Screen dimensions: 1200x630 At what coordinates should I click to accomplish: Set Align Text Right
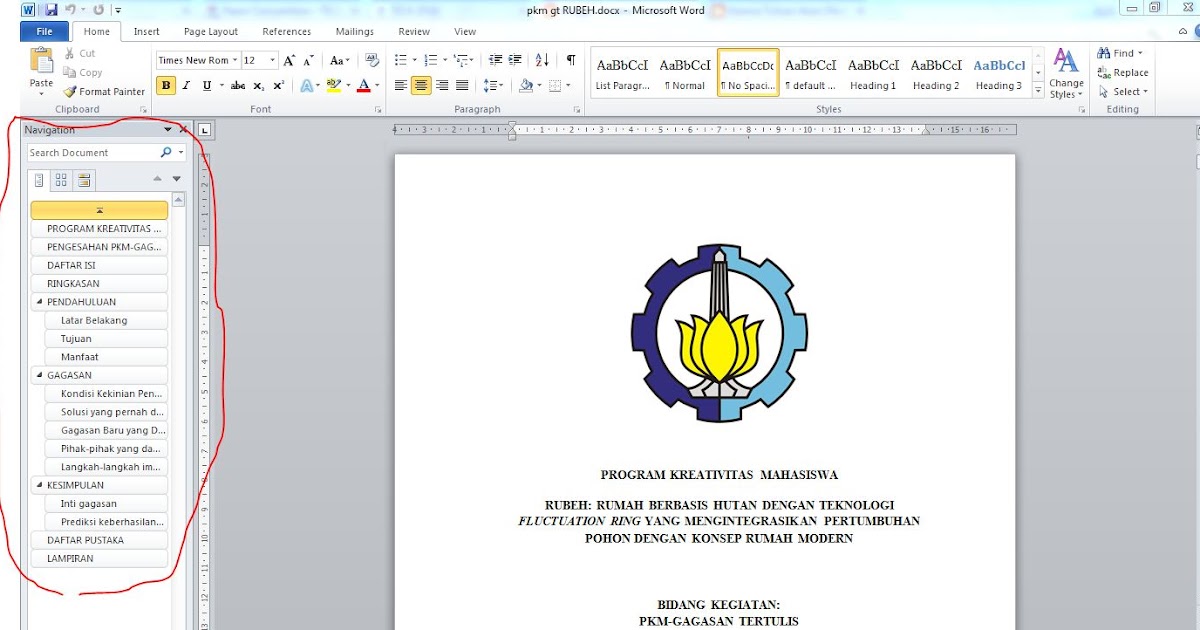pos(441,85)
